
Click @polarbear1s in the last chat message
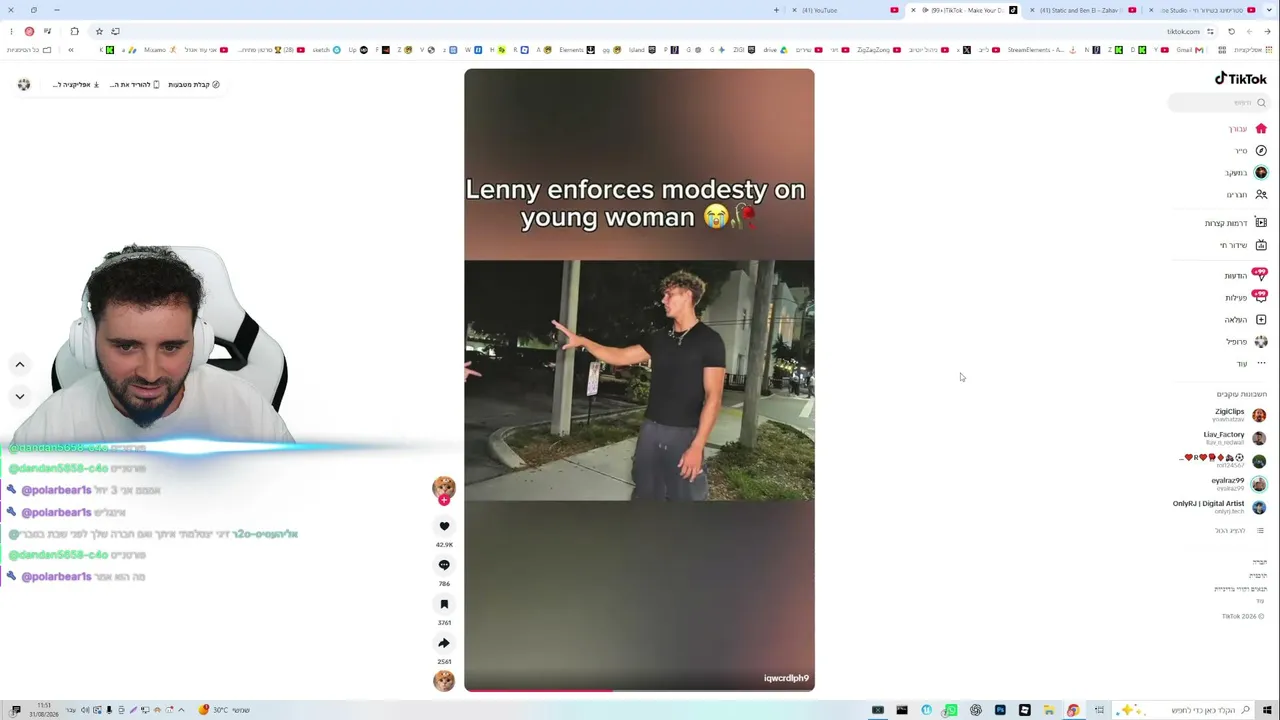point(56,577)
